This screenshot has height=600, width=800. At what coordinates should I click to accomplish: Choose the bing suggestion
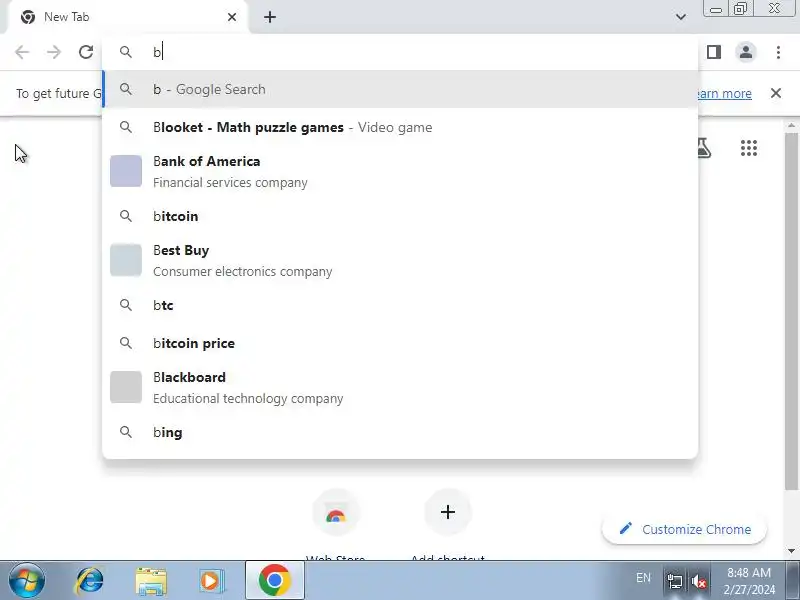pos(401,432)
